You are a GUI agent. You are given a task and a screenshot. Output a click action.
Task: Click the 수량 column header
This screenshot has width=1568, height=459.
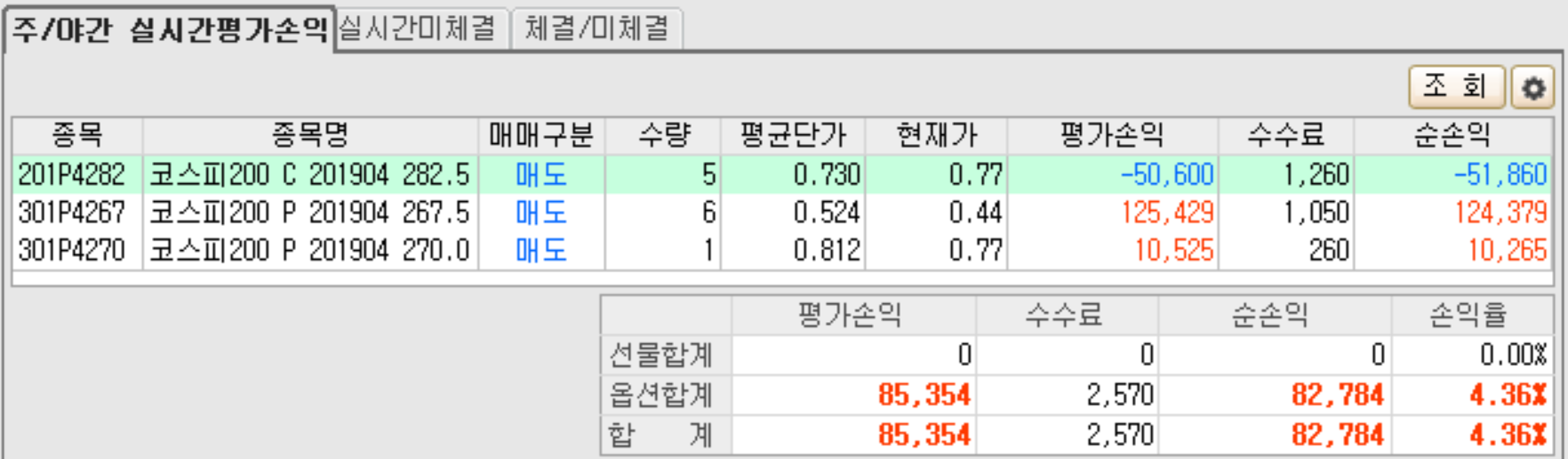coord(663,135)
